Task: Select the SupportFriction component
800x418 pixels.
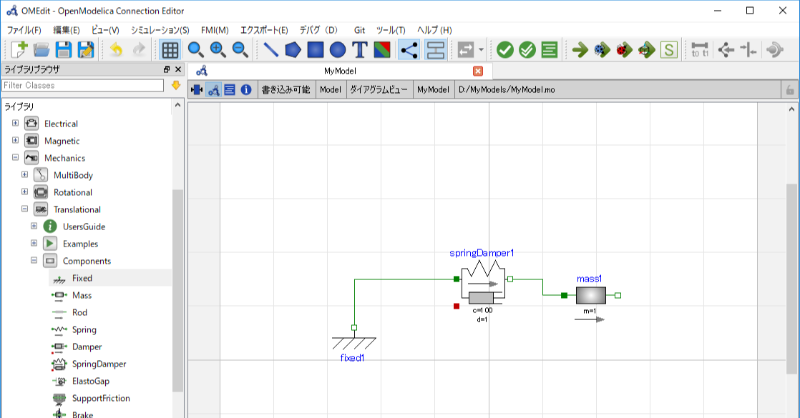Action: tap(101, 399)
